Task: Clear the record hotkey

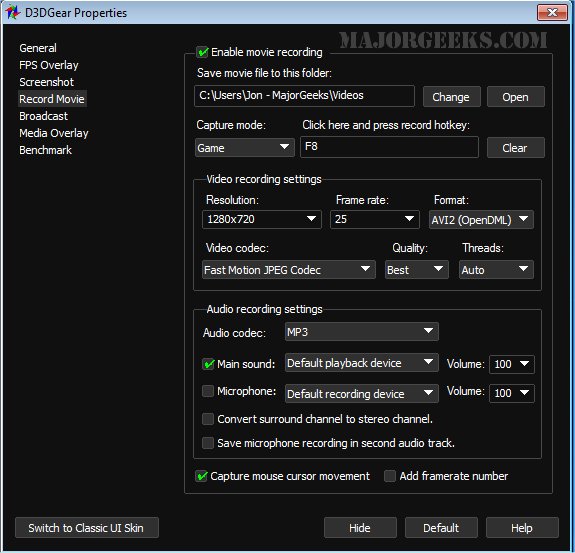Action: (x=516, y=148)
